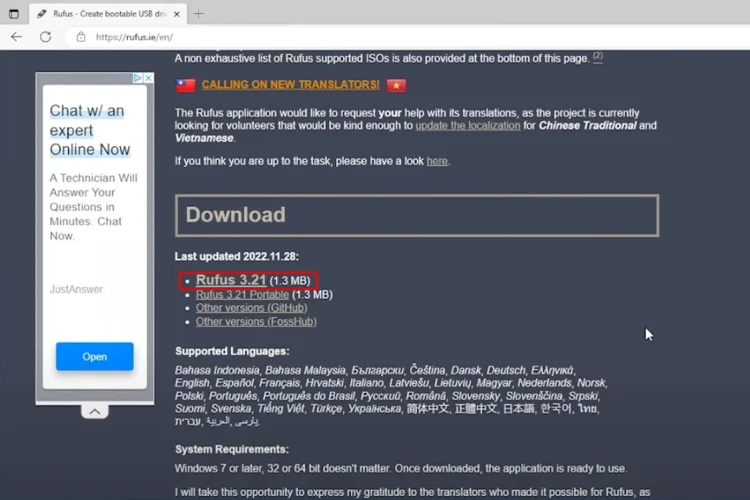Click the Calling on New Translators link
The height and width of the screenshot is (500, 750).
tap(290, 85)
